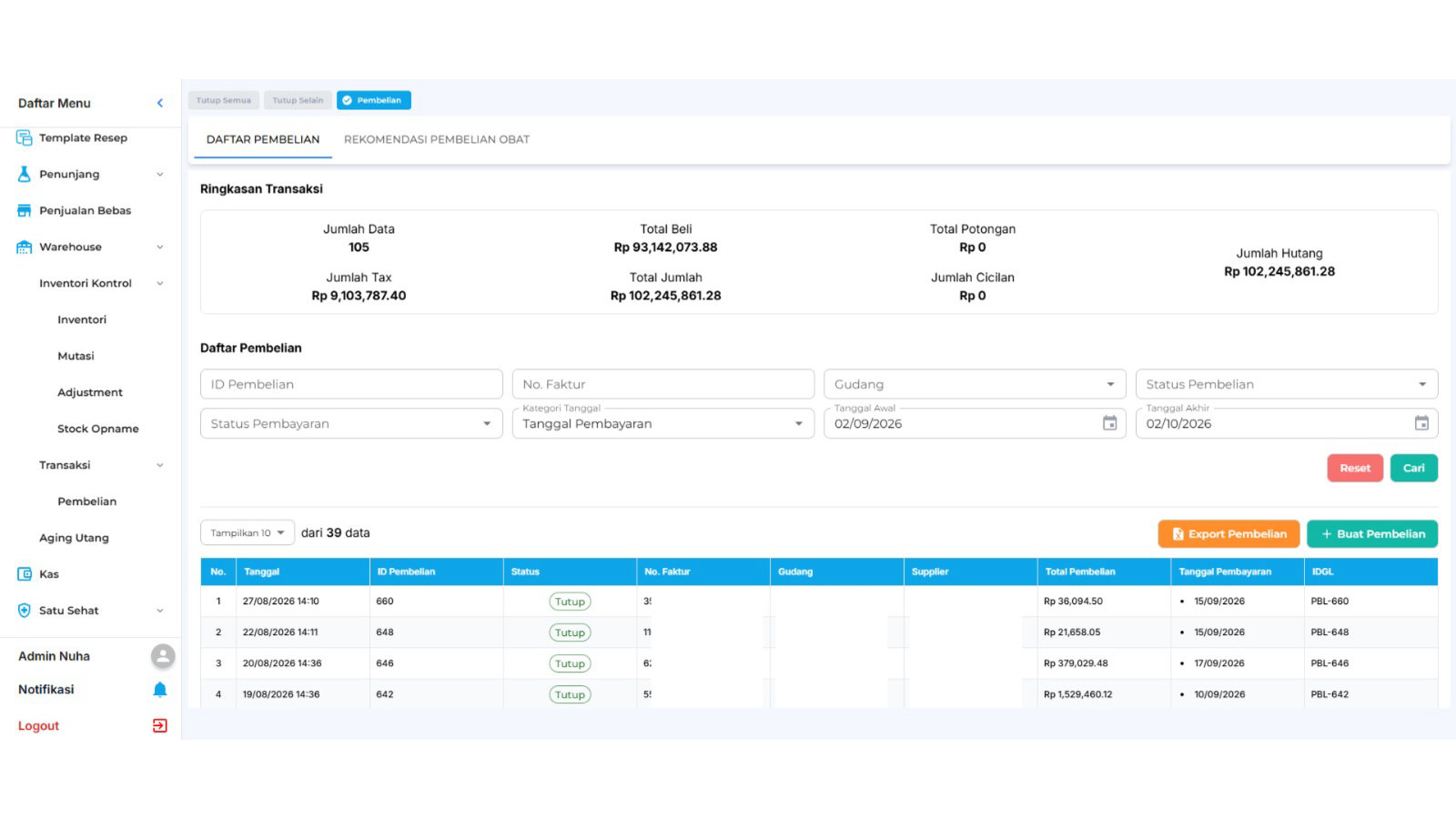Click the Logout exit icon
This screenshot has width=1456, height=819.
click(160, 725)
